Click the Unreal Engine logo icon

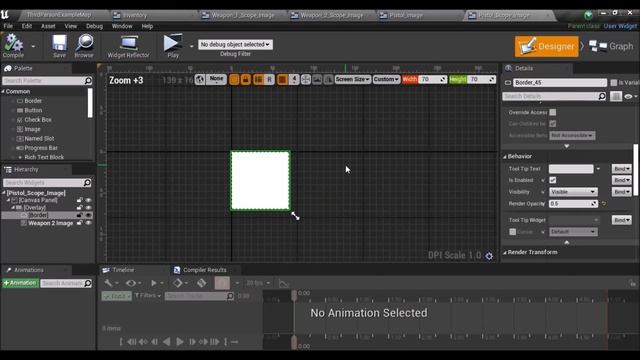pos(5,15)
